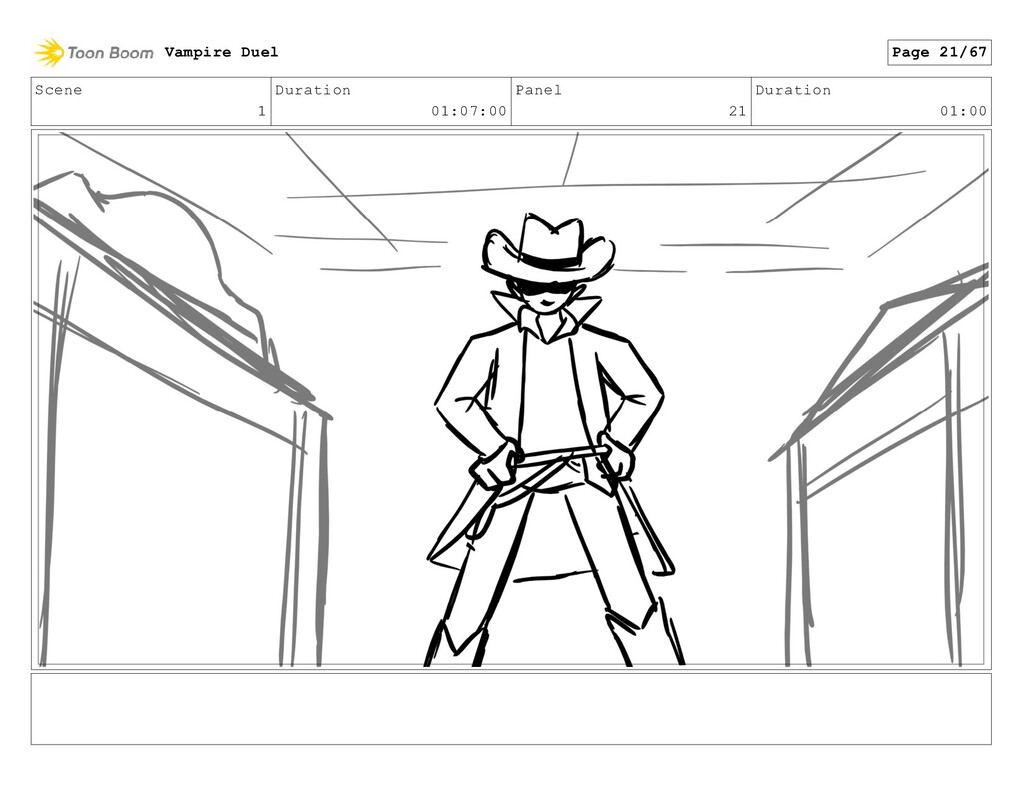The height and width of the screenshot is (791, 1024).
Task: Click the empty notes box below panel
Action: 511,709
